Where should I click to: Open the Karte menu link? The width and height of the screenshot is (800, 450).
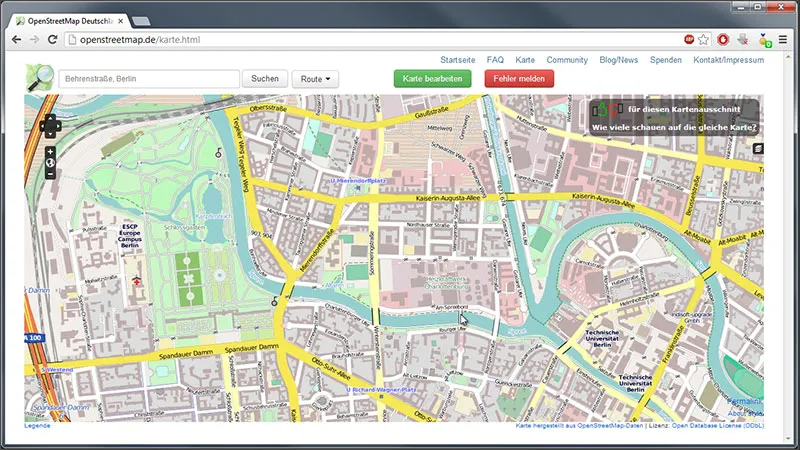point(525,60)
